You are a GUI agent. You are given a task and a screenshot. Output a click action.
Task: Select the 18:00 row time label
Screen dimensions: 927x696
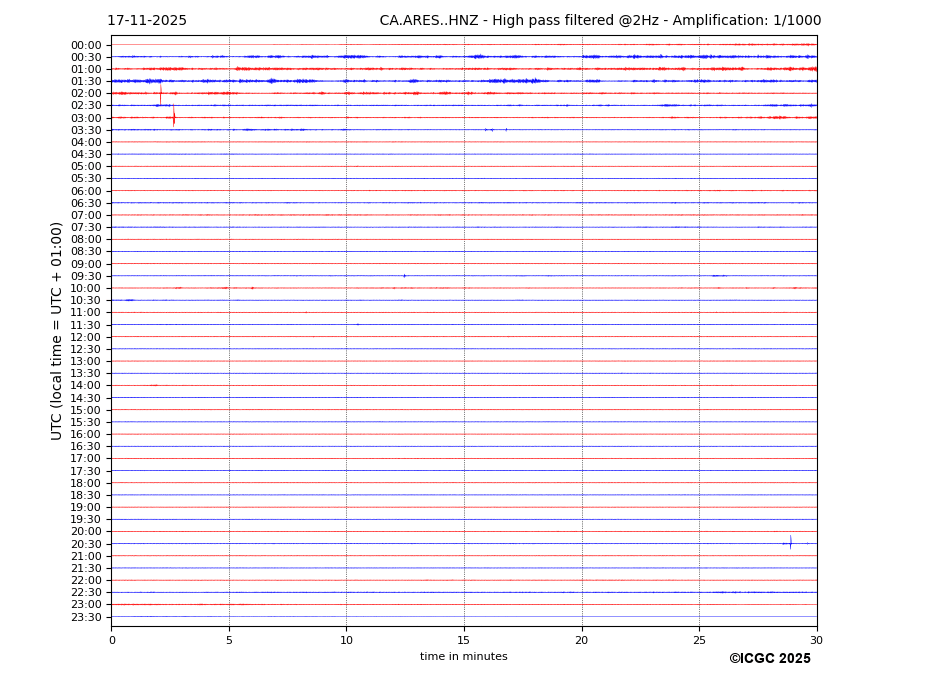coord(86,483)
